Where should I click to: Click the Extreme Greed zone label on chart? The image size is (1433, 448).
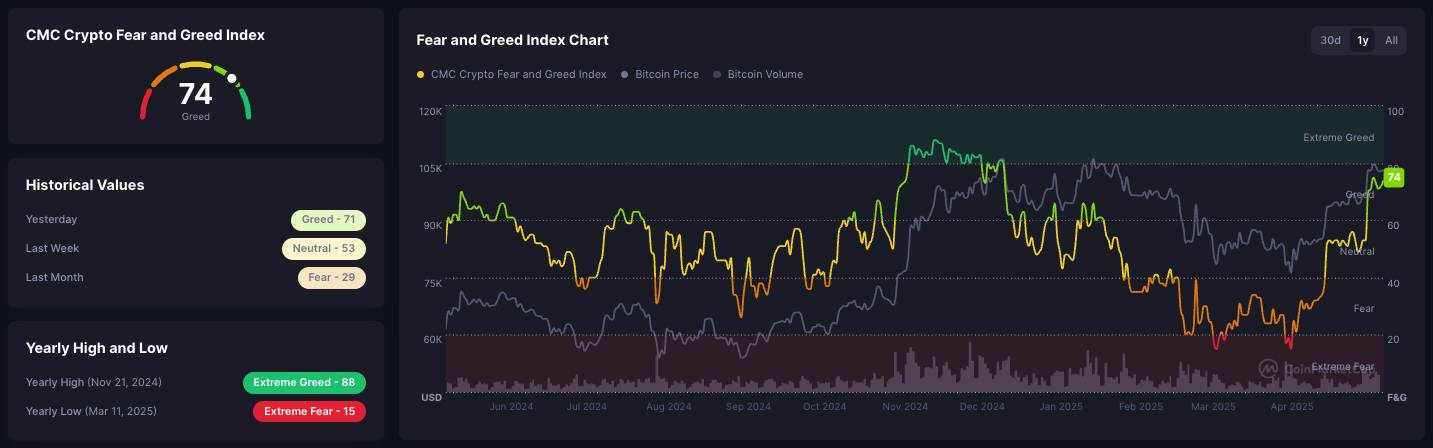(1338, 138)
